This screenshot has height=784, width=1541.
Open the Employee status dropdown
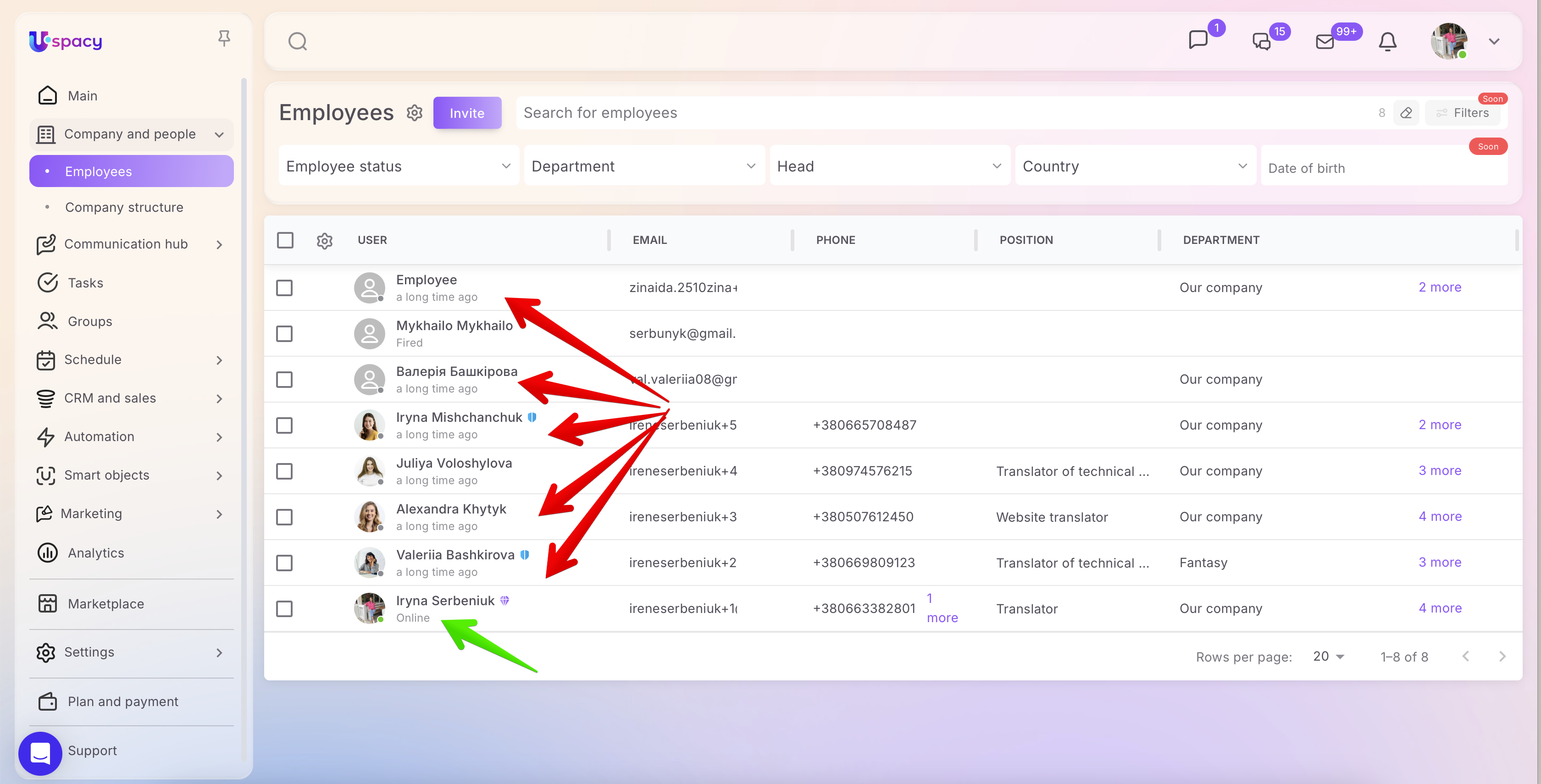coord(399,166)
